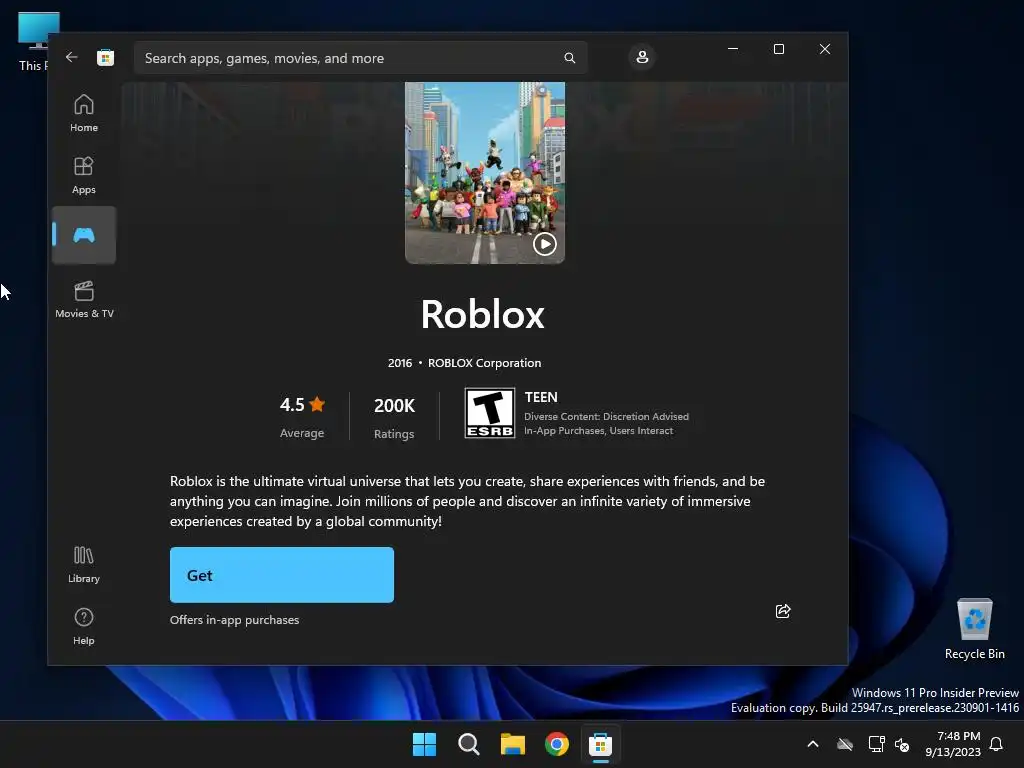
Task: Click the 'Offers in-app purchases' text
Action: point(234,620)
